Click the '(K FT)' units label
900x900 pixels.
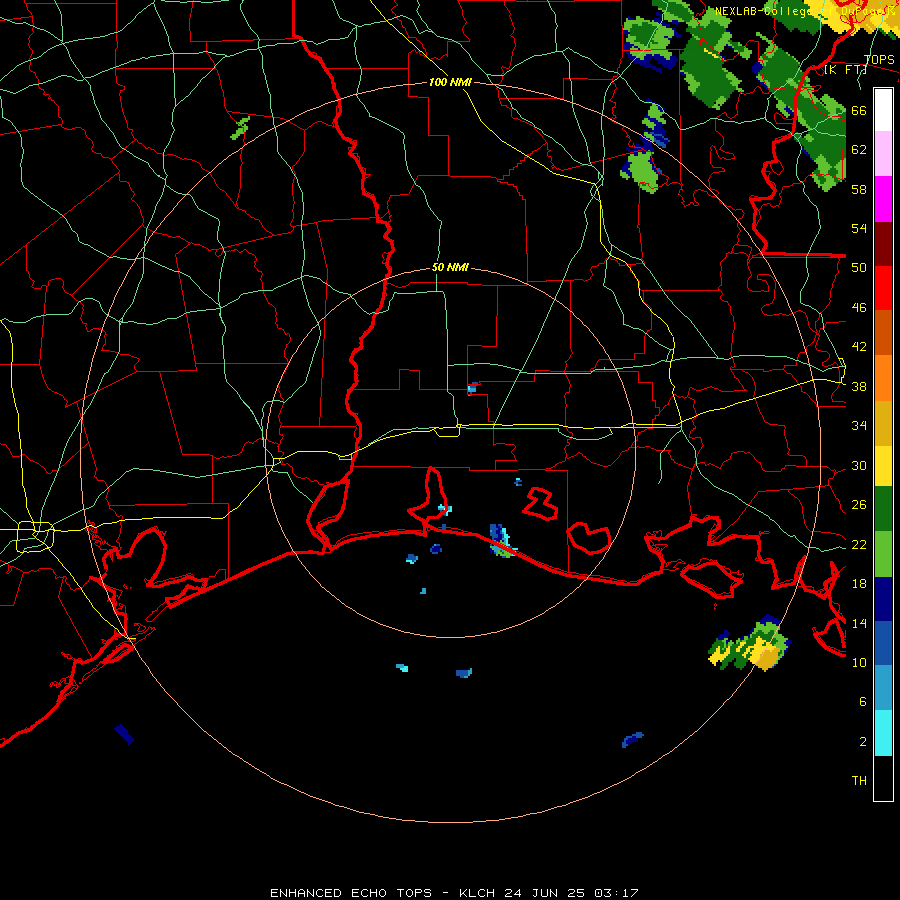[x=845, y=70]
